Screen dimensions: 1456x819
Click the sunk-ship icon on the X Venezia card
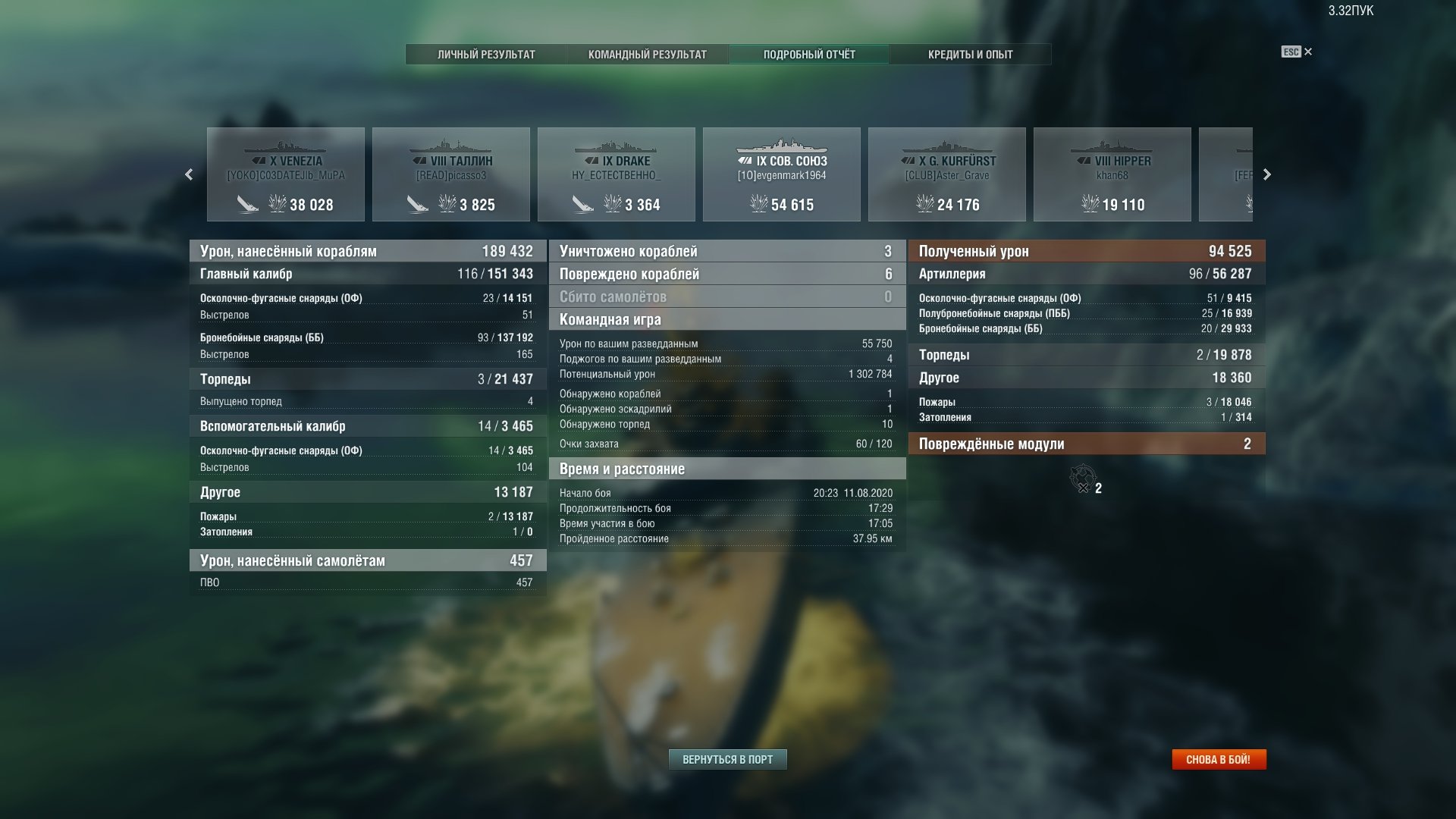(247, 204)
